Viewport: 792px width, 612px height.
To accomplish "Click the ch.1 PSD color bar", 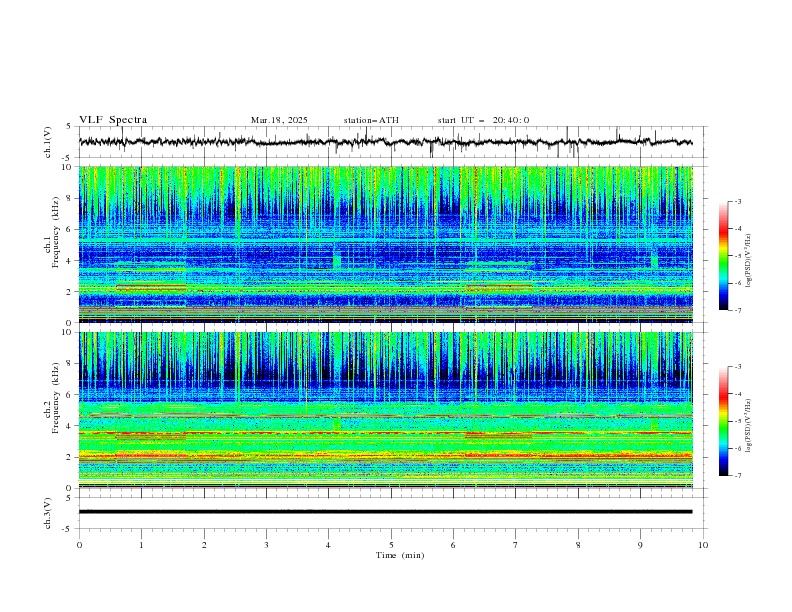I will click(x=723, y=256).
